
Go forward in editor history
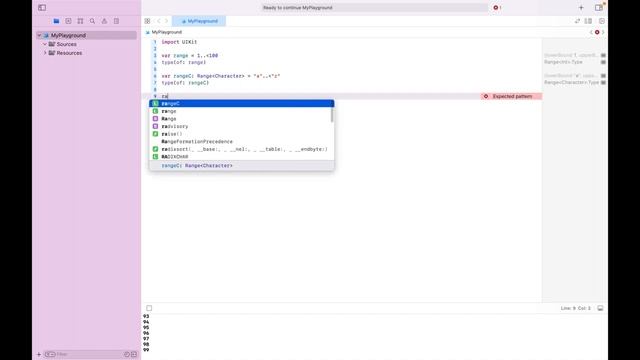(166, 21)
